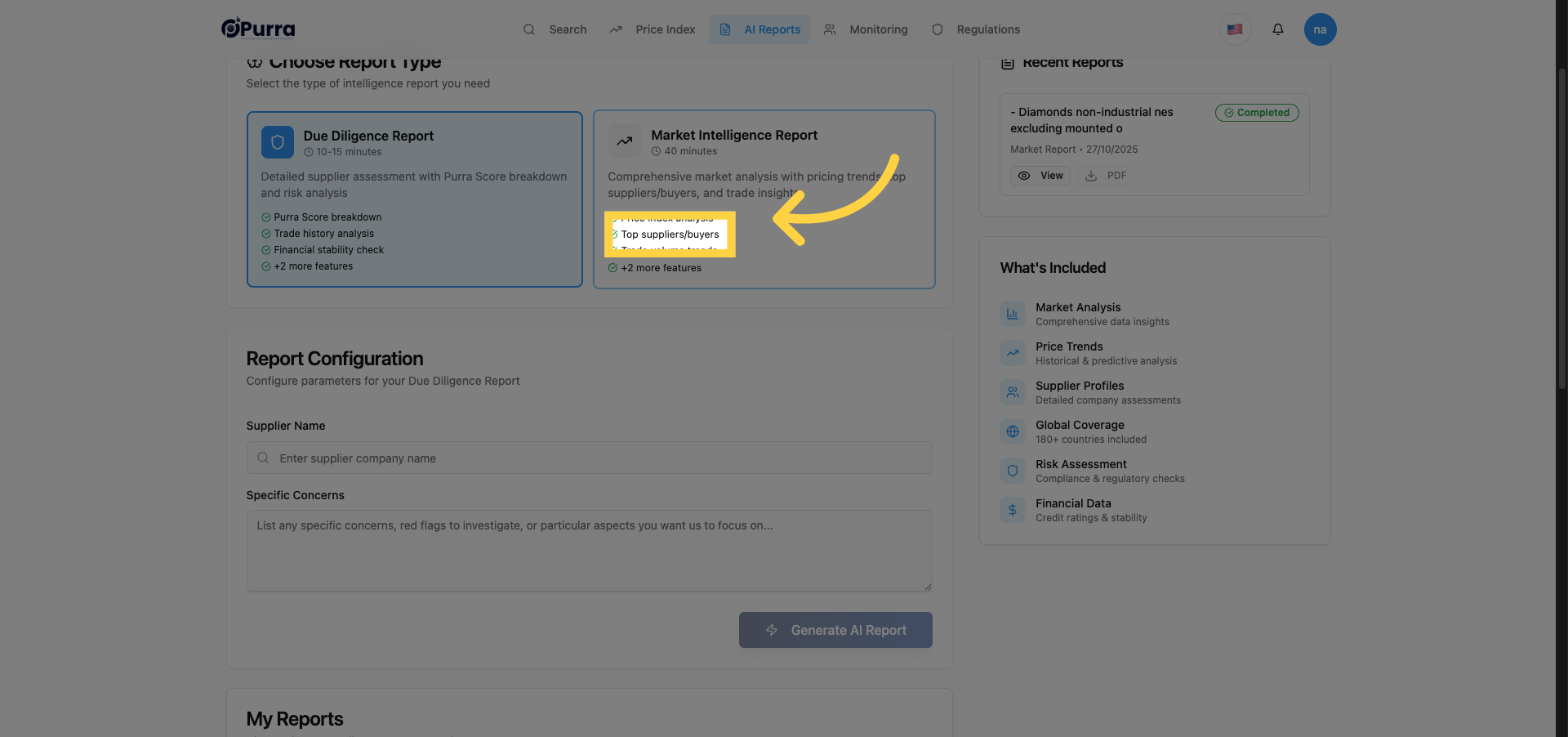The width and height of the screenshot is (1568, 737).
Task: Click the Supplier Name input field
Action: (590, 458)
